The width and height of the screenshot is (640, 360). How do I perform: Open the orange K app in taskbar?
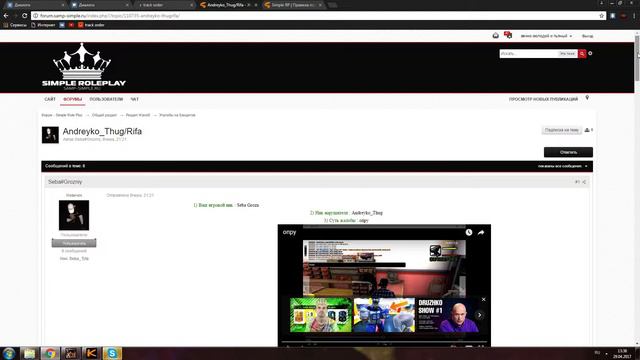click(91, 353)
